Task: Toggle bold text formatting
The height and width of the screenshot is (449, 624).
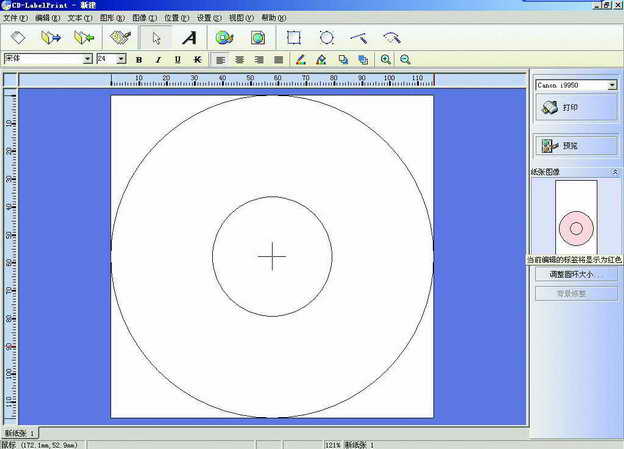Action: (x=139, y=60)
